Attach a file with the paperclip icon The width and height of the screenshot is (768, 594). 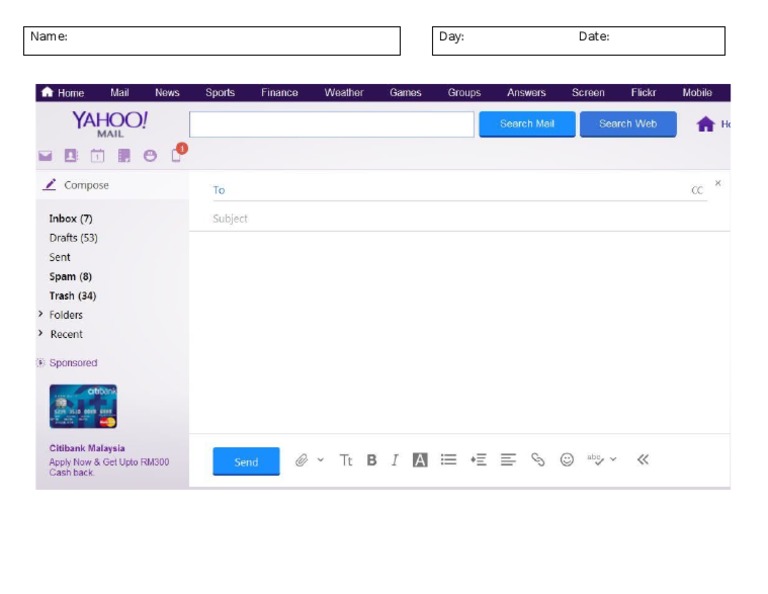301,460
